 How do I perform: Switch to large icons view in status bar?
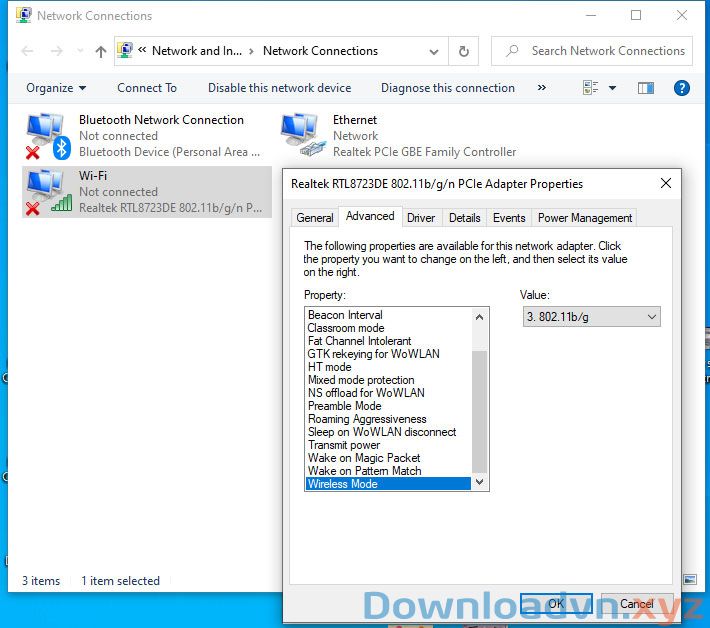tap(690, 580)
